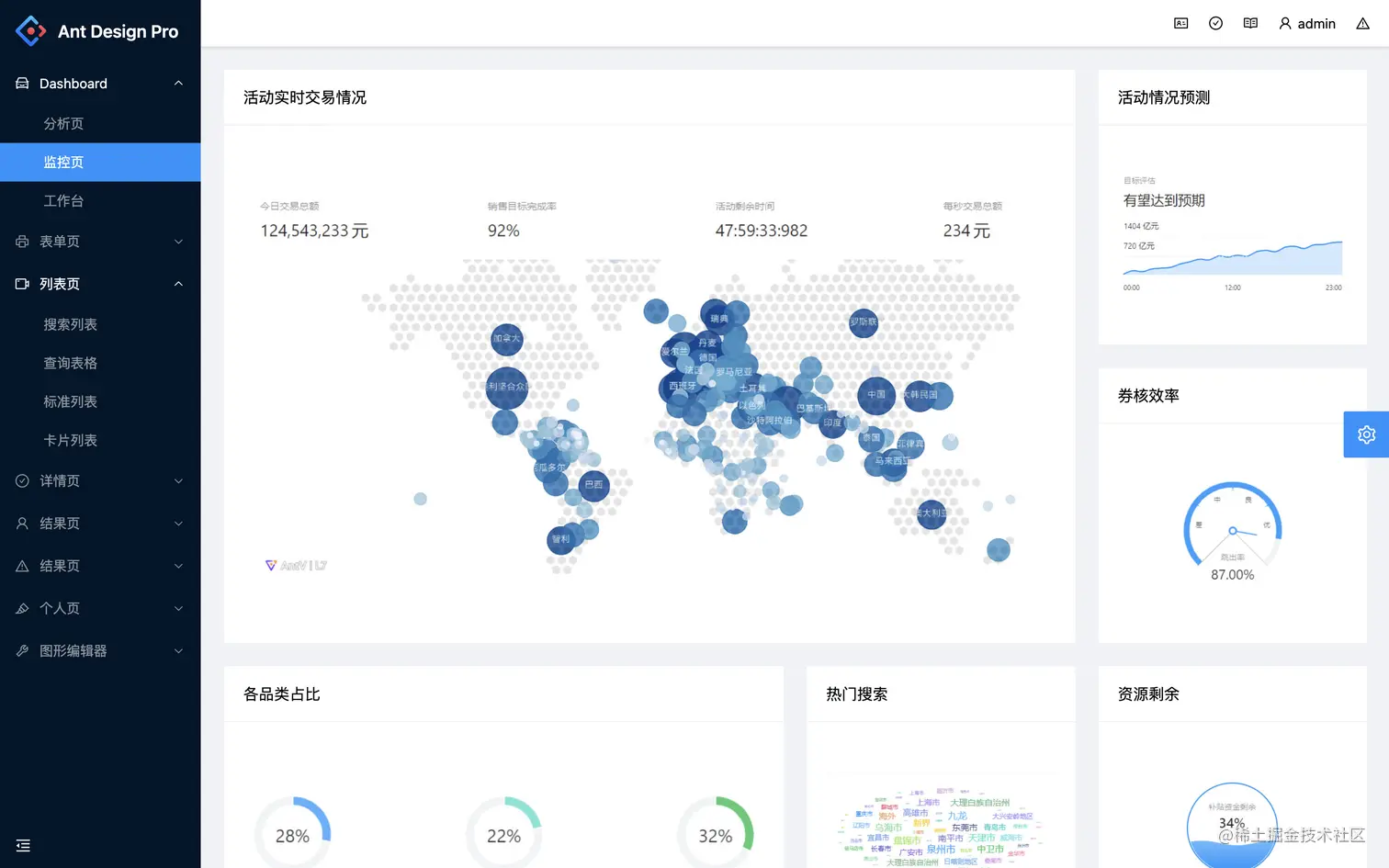Image resolution: width=1389 pixels, height=868 pixels.
Task: Expand the user-icon 结果页 submenu chevron
Action: click(x=178, y=524)
